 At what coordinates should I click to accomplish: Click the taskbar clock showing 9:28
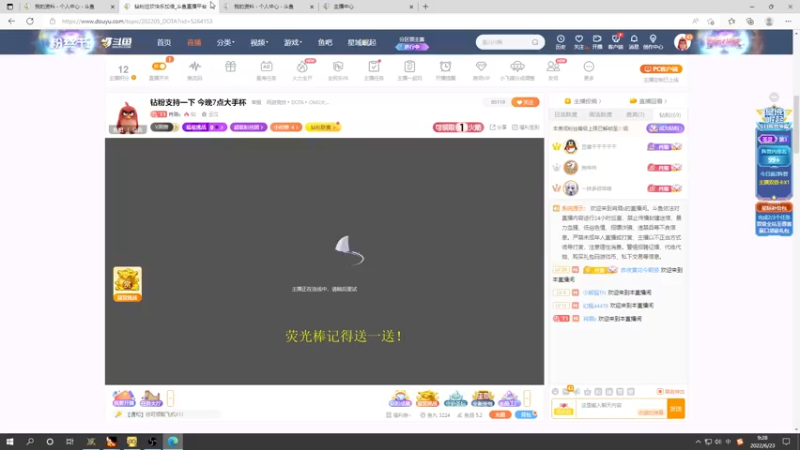coord(762,441)
